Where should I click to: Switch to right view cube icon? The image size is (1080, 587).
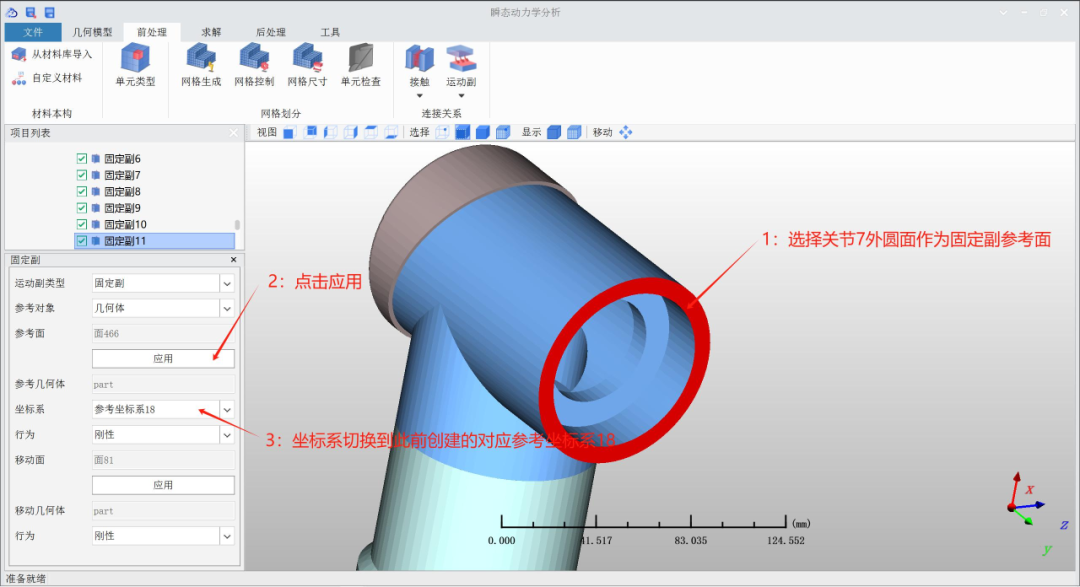tap(351, 132)
